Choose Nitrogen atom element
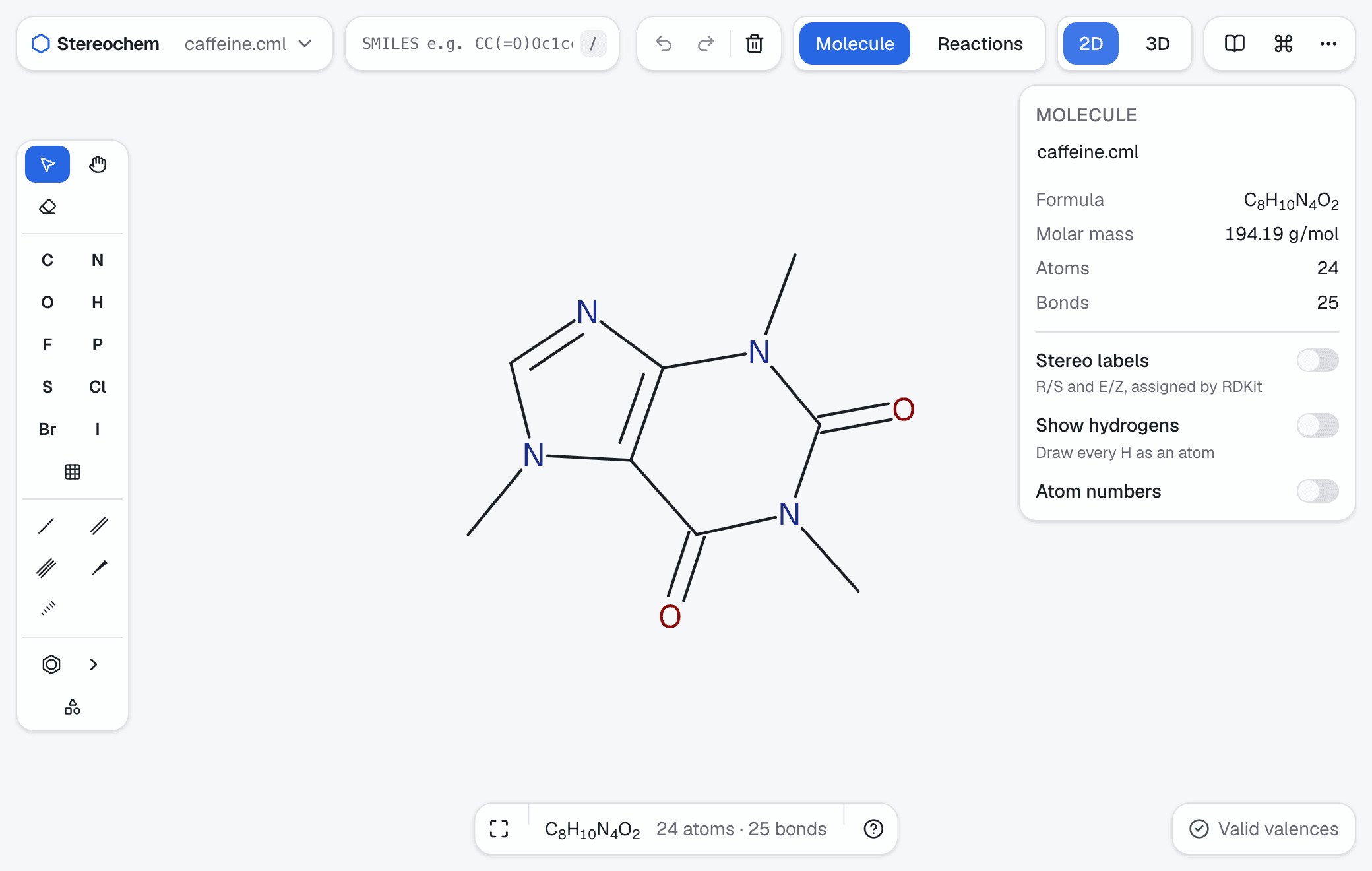 click(98, 260)
